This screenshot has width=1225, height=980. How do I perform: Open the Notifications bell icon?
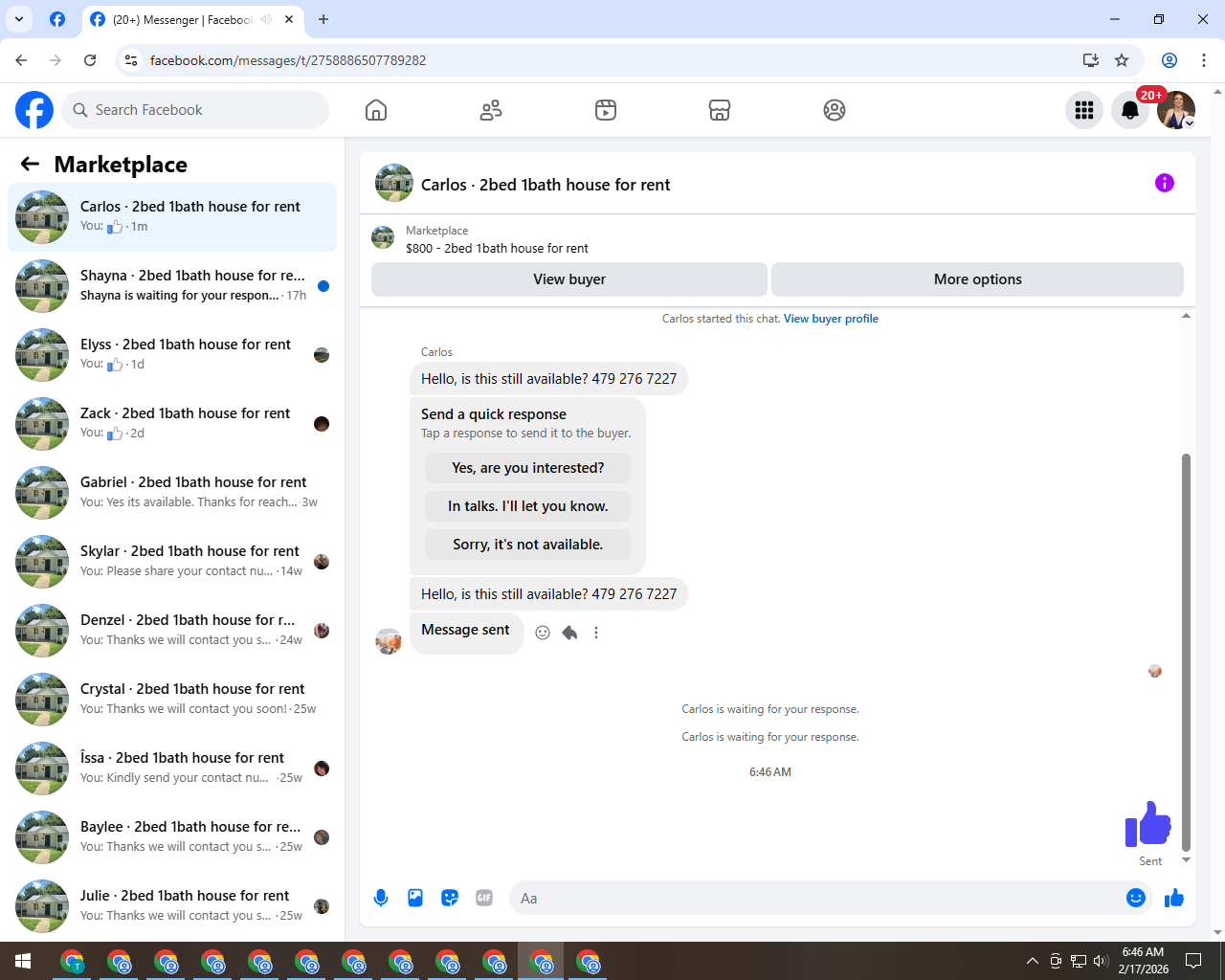point(1130,110)
